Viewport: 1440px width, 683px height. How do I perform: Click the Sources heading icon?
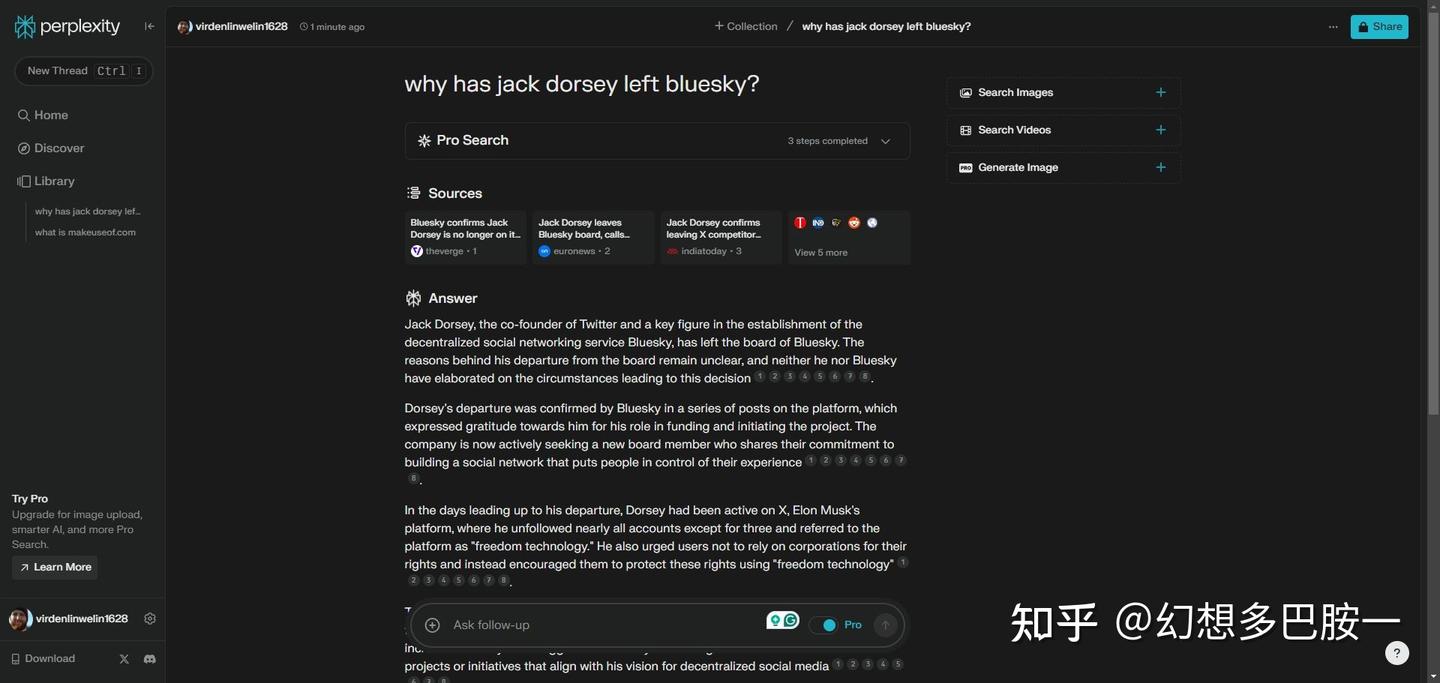click(413, 193)
